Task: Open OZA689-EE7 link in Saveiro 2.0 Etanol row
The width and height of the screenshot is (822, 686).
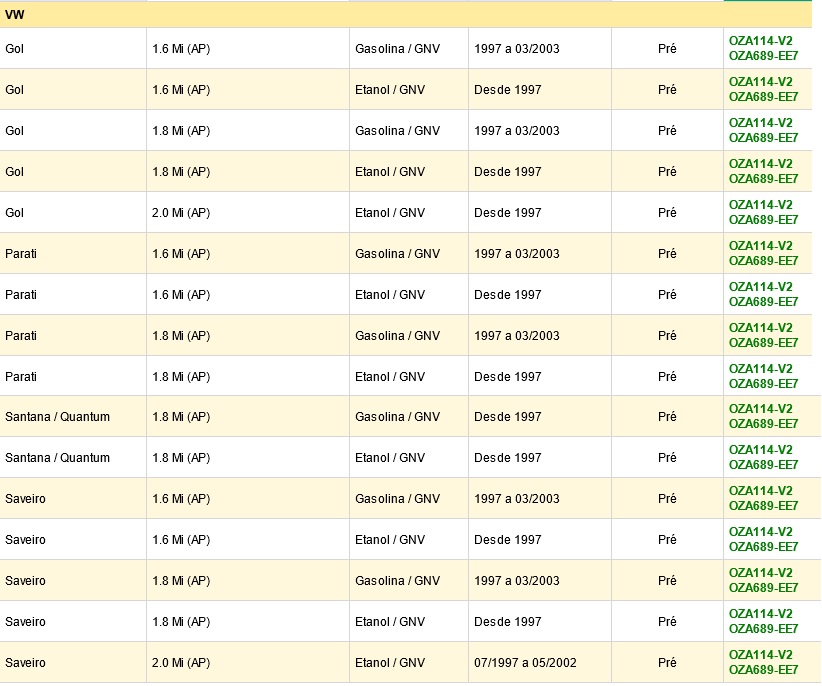Action: click(x=763, y=670)
